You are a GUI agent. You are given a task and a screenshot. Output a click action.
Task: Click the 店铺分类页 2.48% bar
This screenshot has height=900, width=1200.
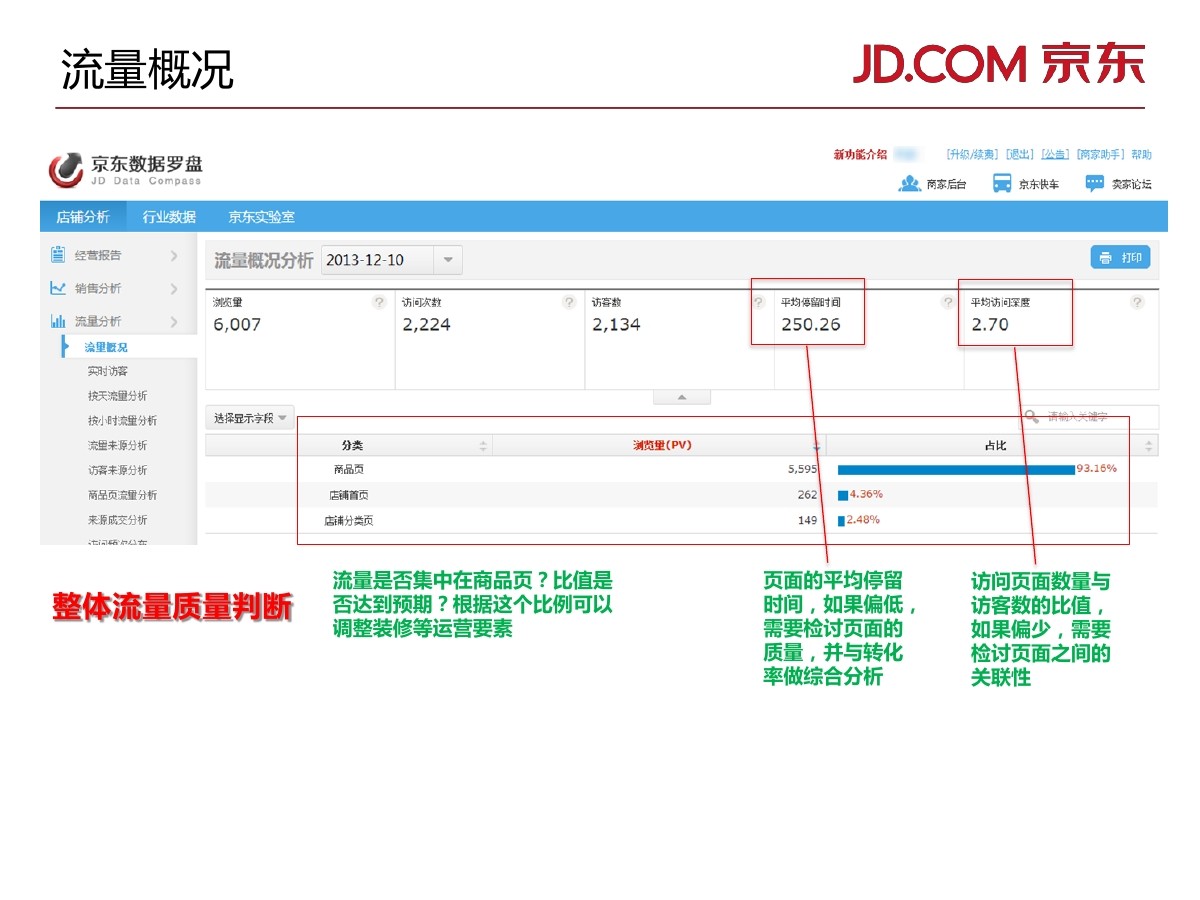pyautogui.click(x=841, y=520)
